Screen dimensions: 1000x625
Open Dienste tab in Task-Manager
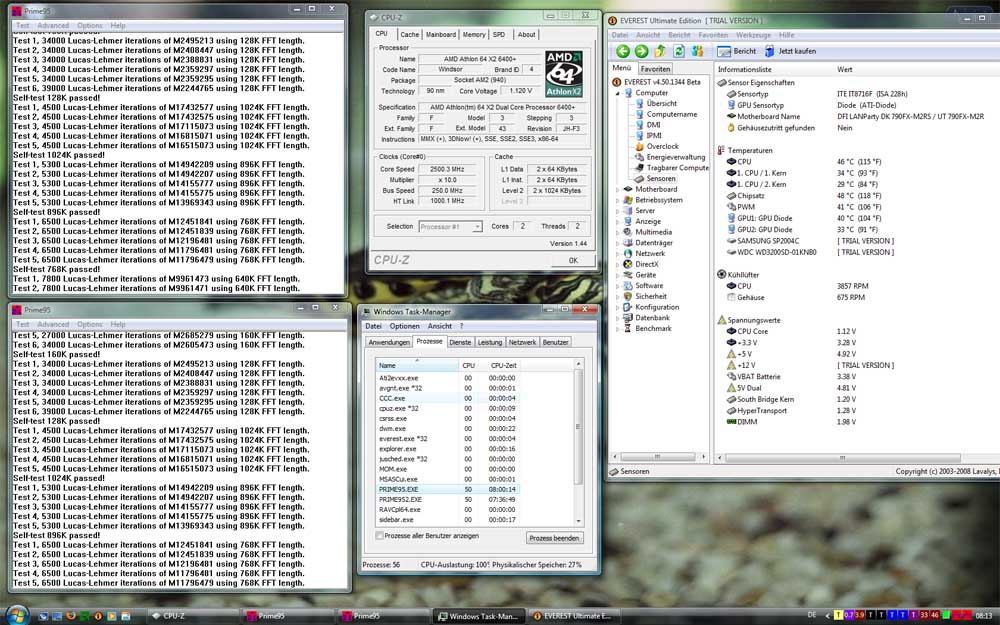tap(460, 342)
